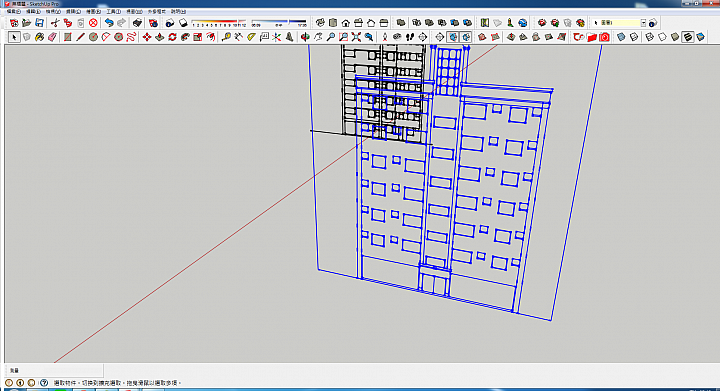Select the Zoom magnifier tool
The image size is (720, 391).
331,37
